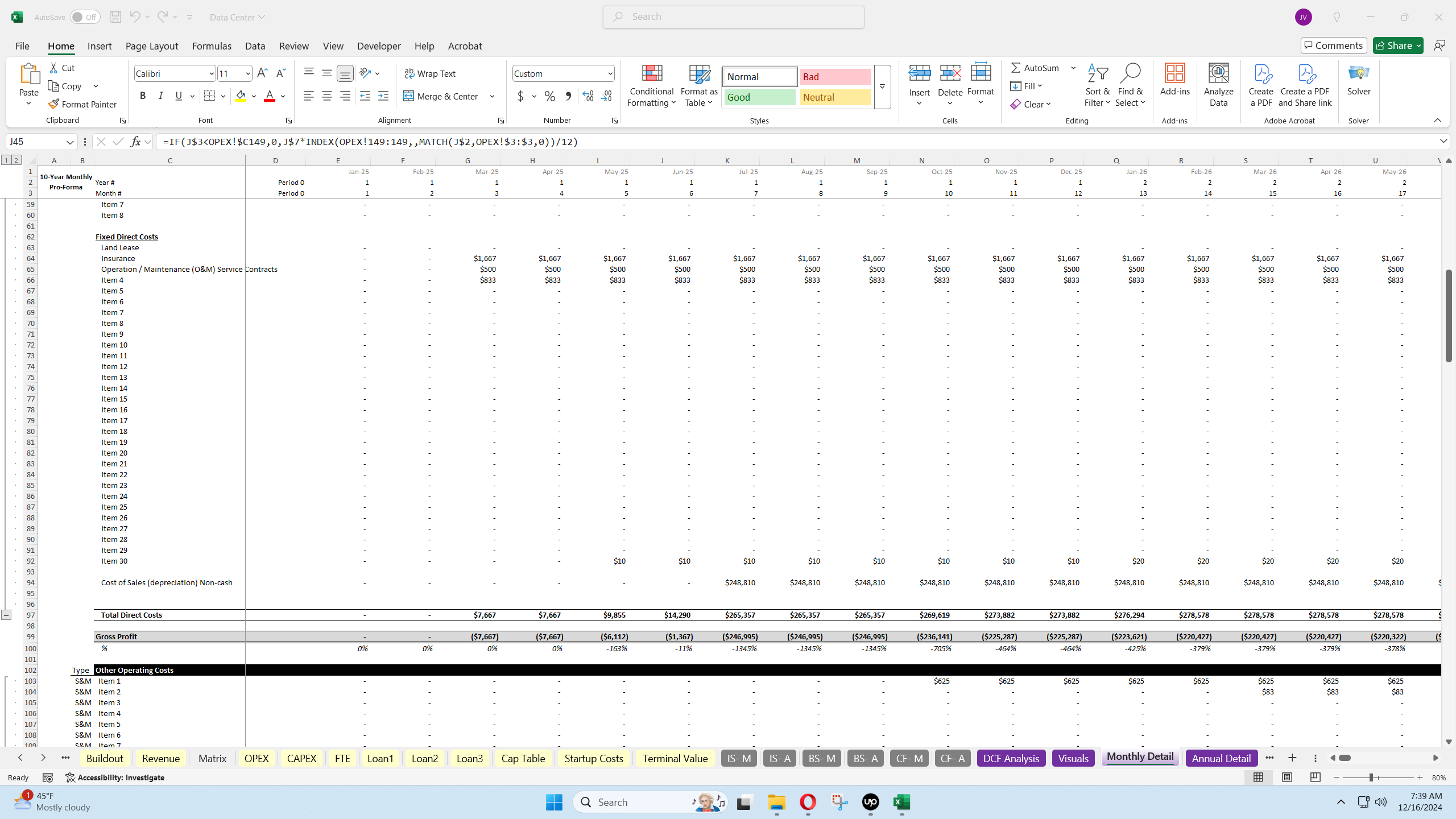The width and height of the screenshot is (1456, 819).
Task: Apply the Good cell style
Action: click(759, 97)
